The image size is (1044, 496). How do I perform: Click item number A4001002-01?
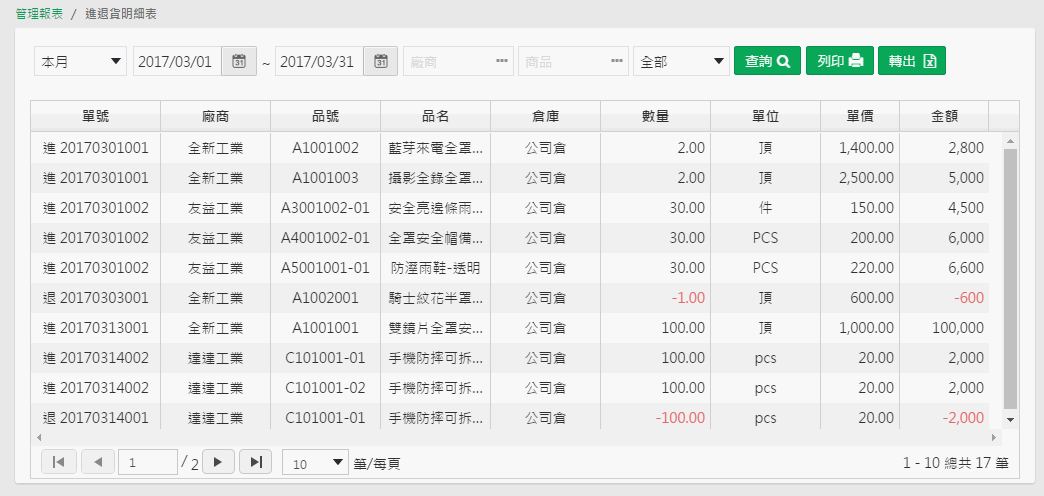pyautogui.click(x=326, y=238)
